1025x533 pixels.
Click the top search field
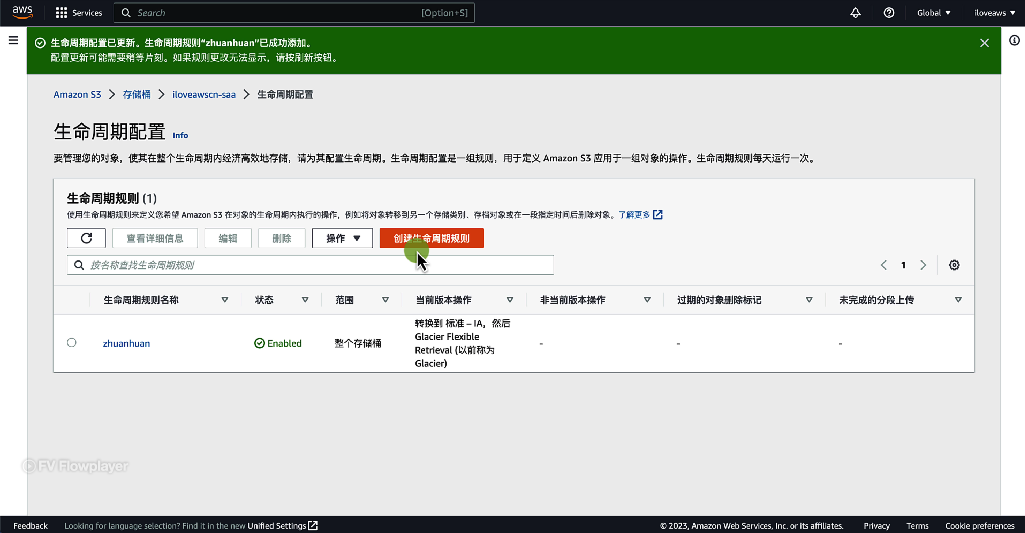click(294, 12)
